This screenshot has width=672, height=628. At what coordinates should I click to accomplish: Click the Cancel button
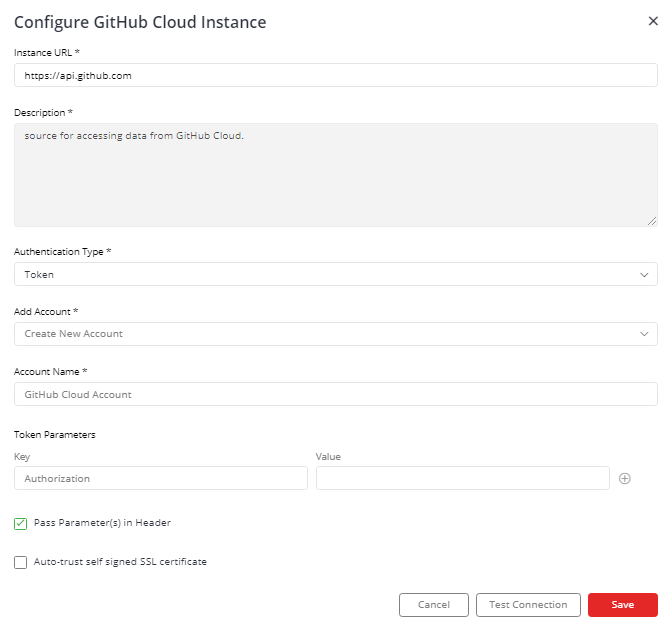(433, 605)
